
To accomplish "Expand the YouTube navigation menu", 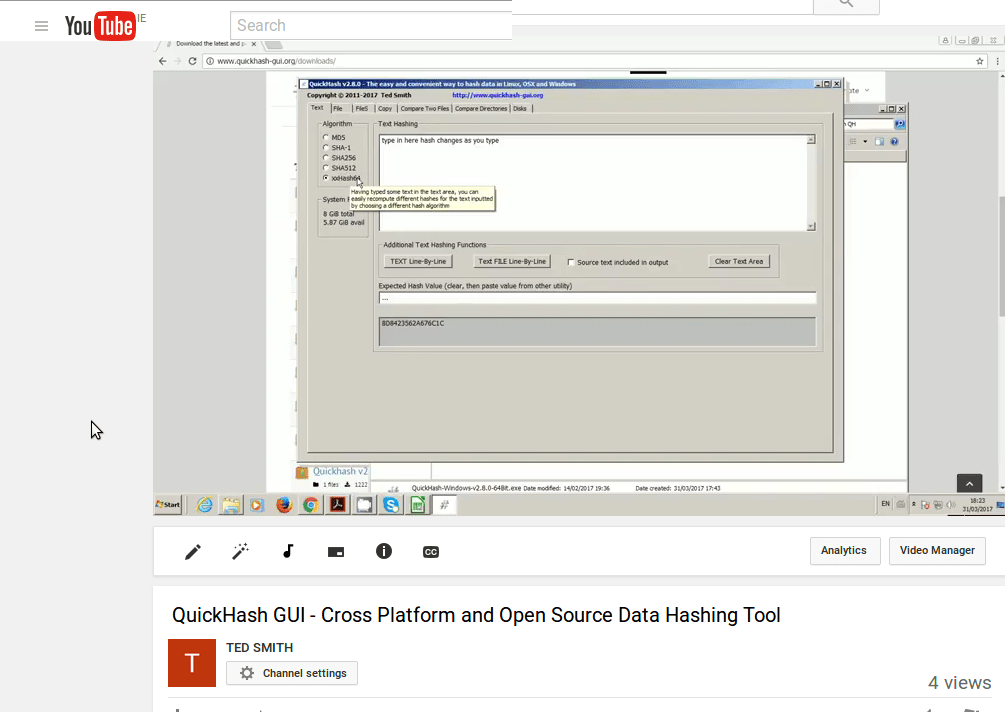I will pos(41,26).
